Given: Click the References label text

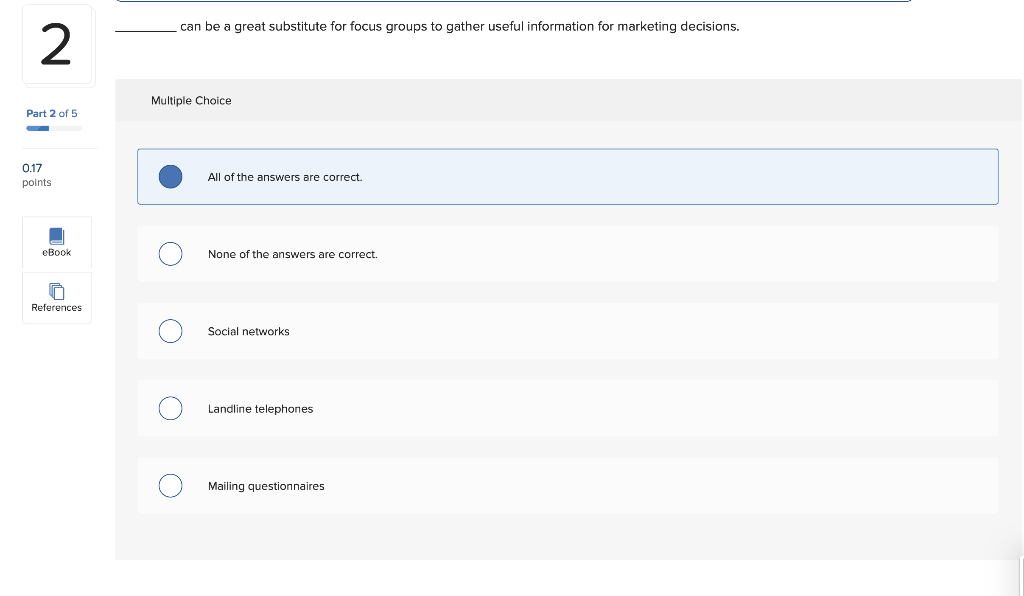Looking at the screenshot, I should pos(56,308).
